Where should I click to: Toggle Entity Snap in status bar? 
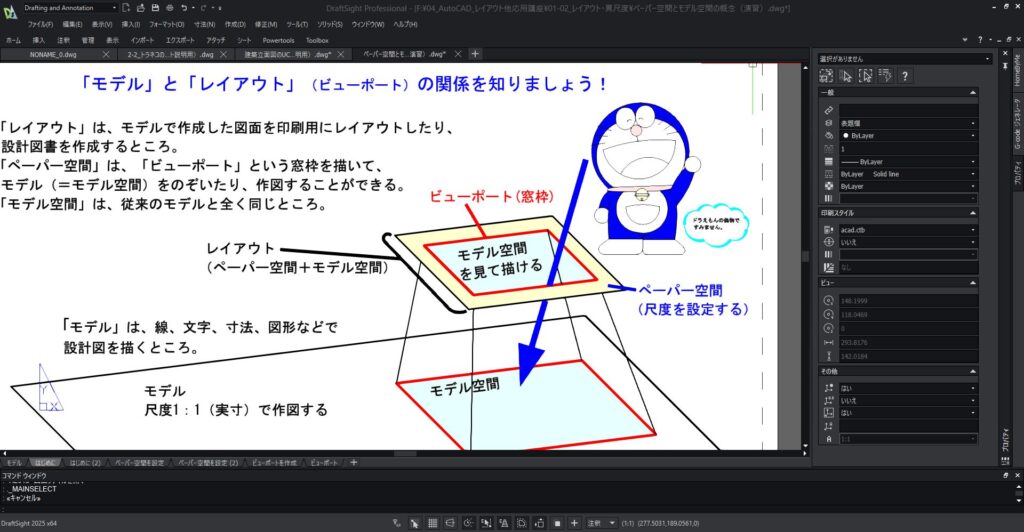486,523
